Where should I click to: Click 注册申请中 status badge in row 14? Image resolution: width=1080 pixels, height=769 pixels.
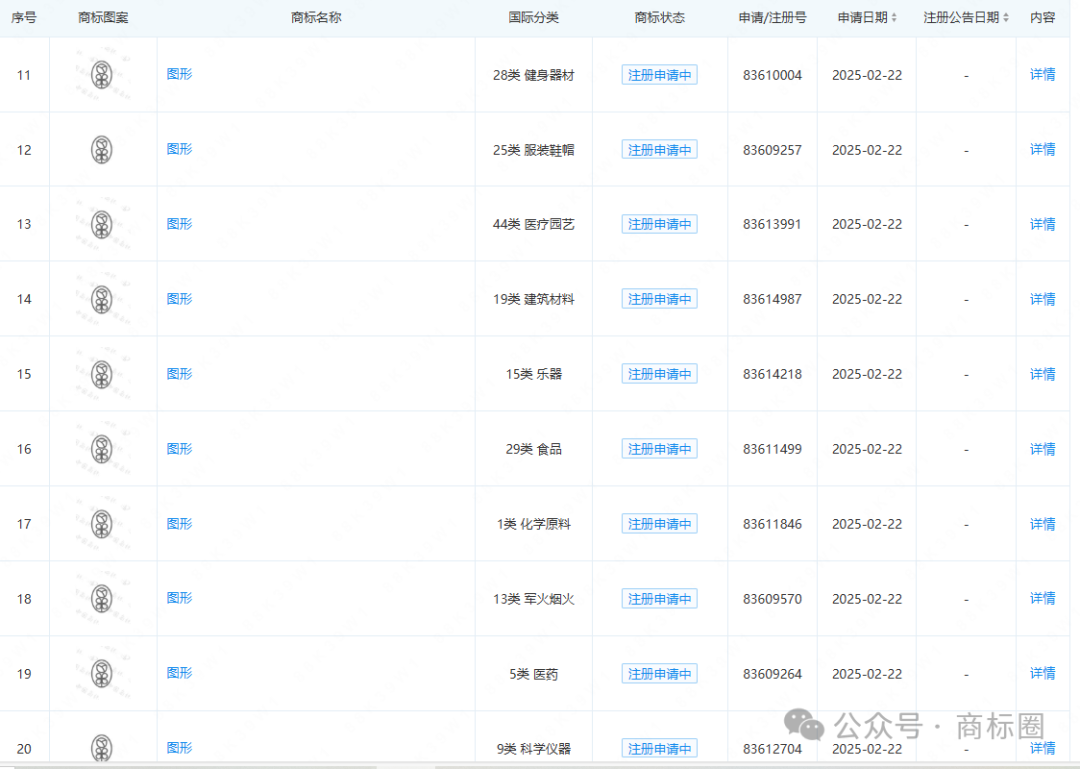tap(659, 299)
